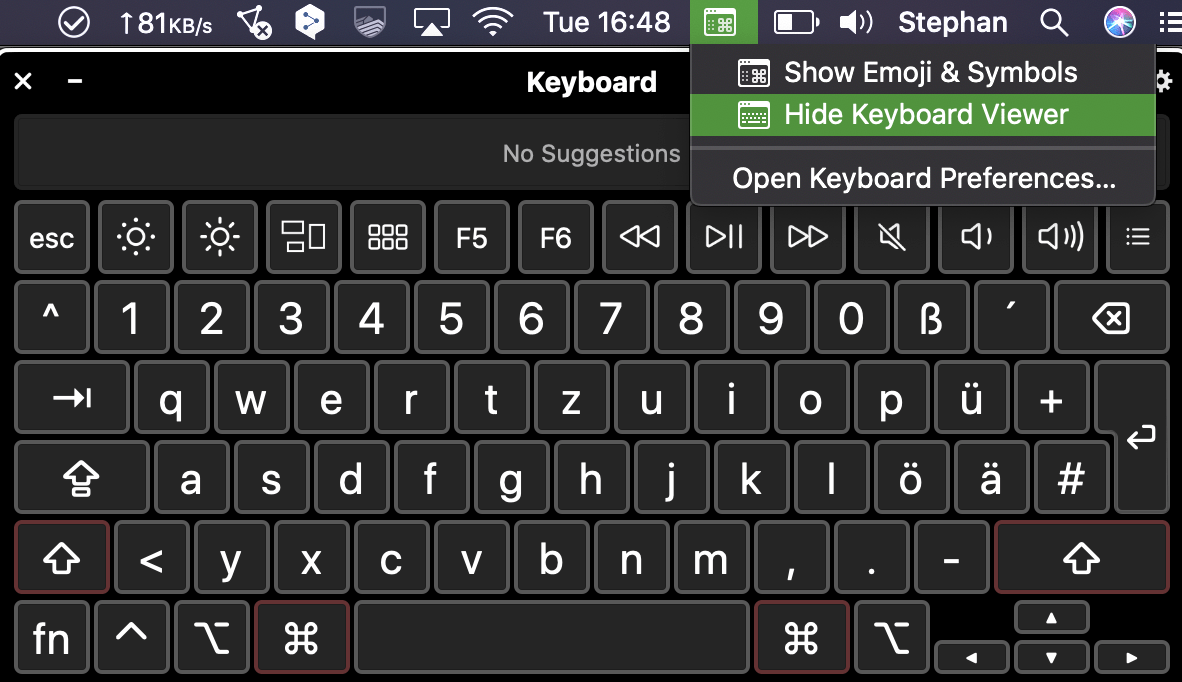Click the tab key
Viewport: 1182px width, 682px height.
[72, 397]
